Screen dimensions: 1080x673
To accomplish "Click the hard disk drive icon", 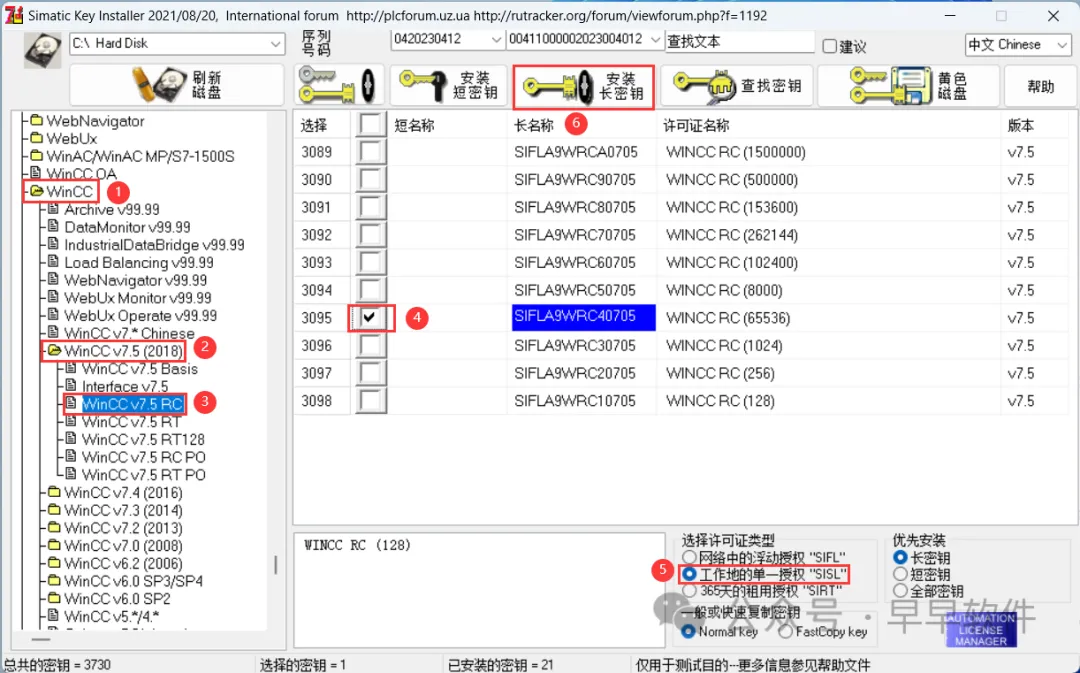I will pyautogui.click(x=43, y=50).
